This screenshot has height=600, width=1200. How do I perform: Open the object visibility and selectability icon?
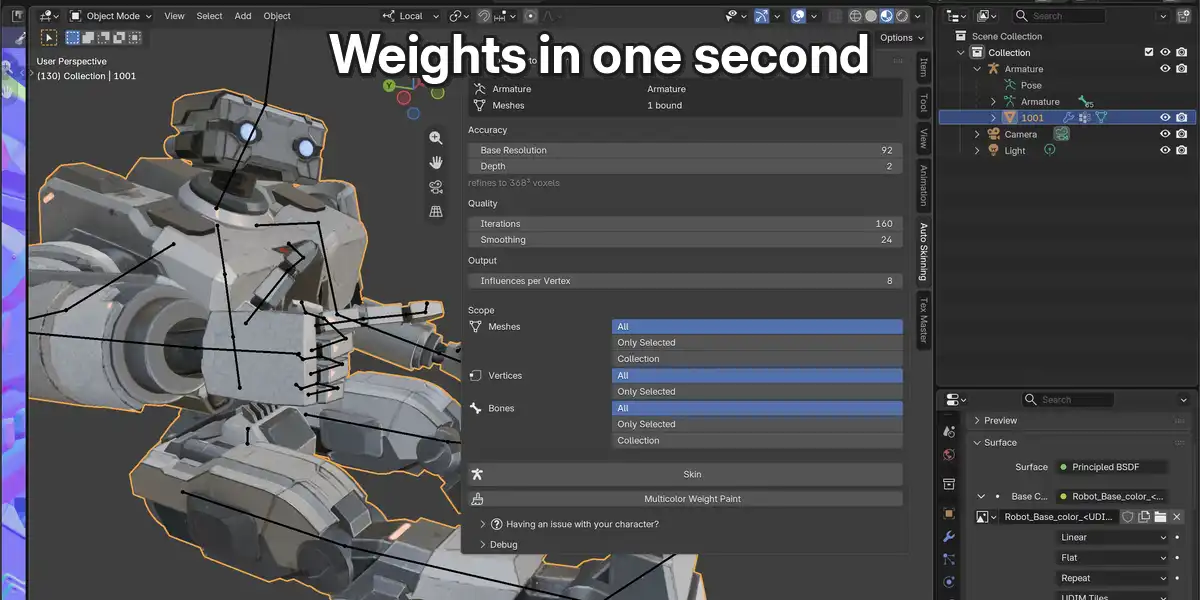click(x=734, y=16)
